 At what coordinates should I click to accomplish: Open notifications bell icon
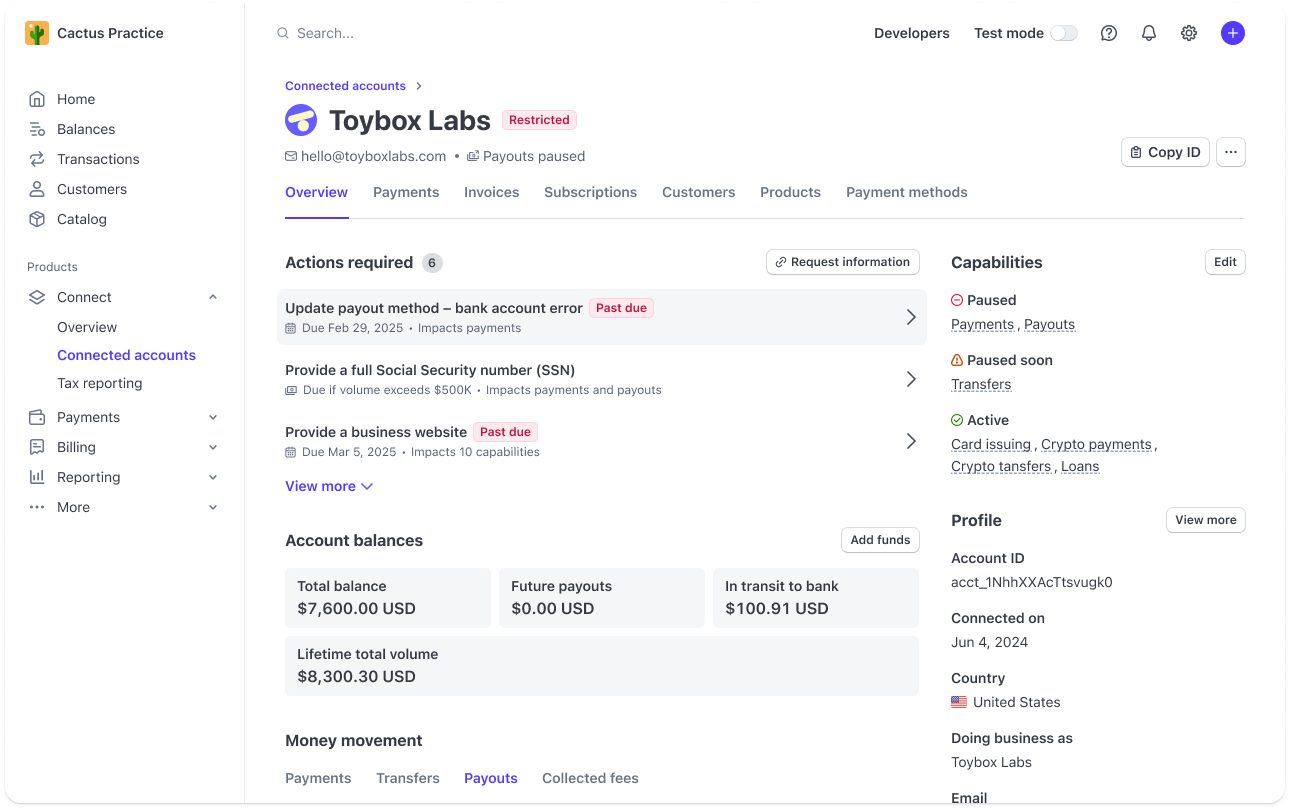point(1149,33)
